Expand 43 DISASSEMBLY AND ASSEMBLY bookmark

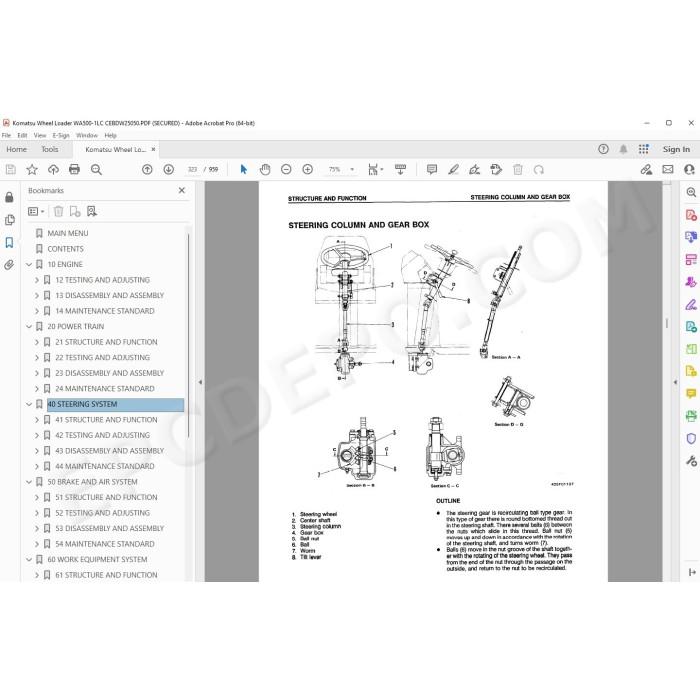click(x=37, y=451)
